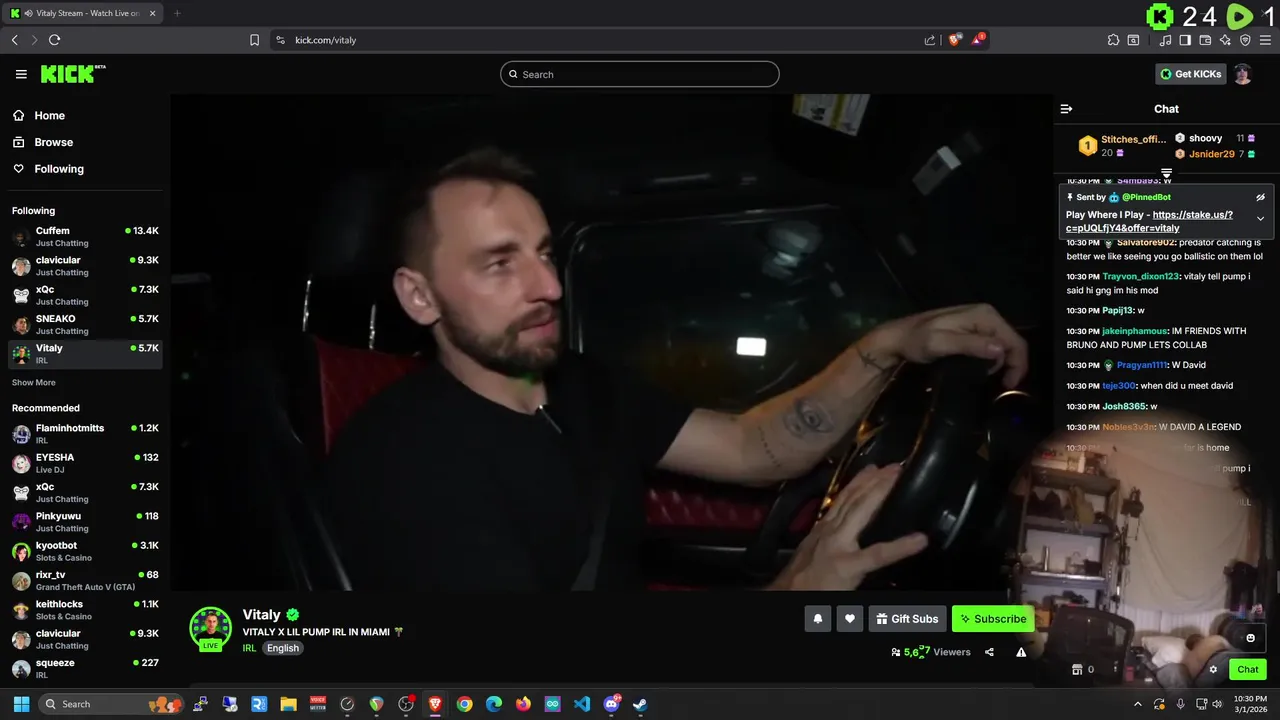The height and width of the screenshot is (720, 1280).
Task: Hide the pinned message with eye-slash icon
Action: [1260, 197]
